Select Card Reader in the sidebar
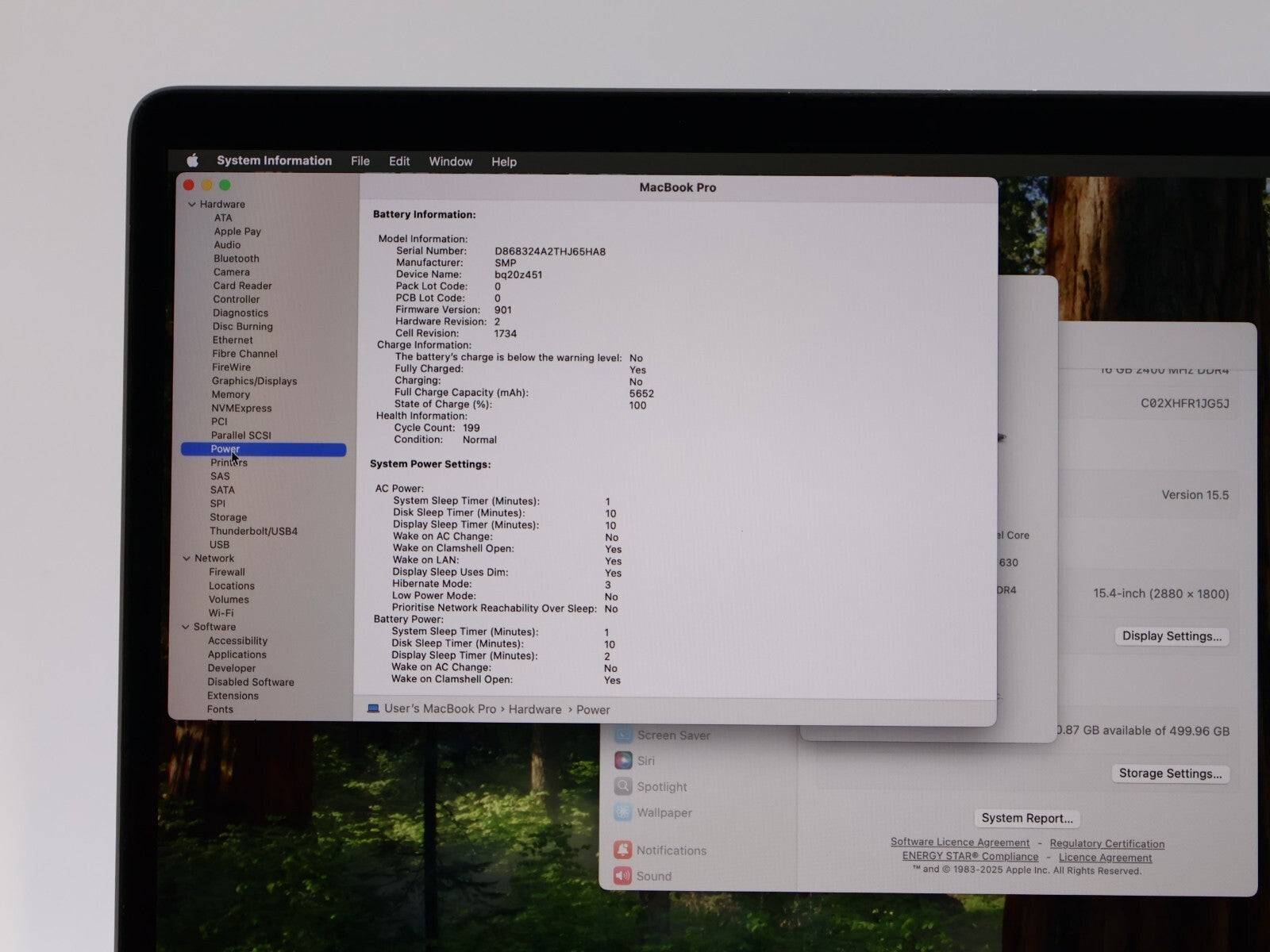The width and height of the screenshot is (1270, 952). 242,286
